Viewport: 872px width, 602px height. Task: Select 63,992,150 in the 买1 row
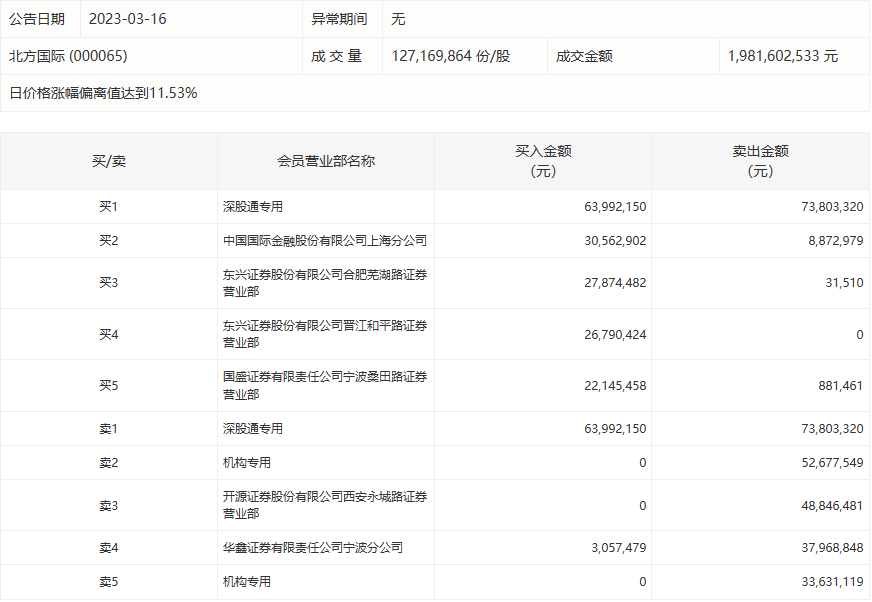(x=615, y=207)
